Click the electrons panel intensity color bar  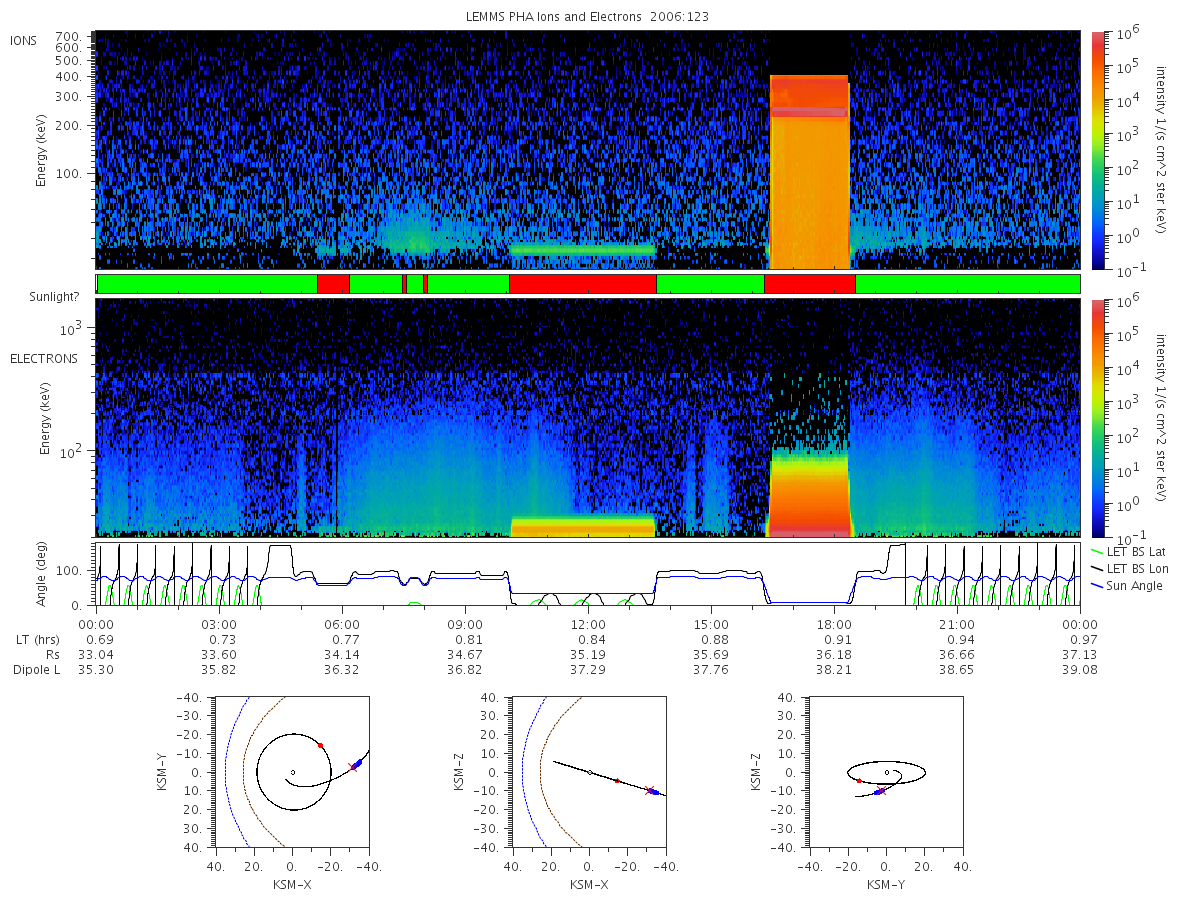point(1097,417)
